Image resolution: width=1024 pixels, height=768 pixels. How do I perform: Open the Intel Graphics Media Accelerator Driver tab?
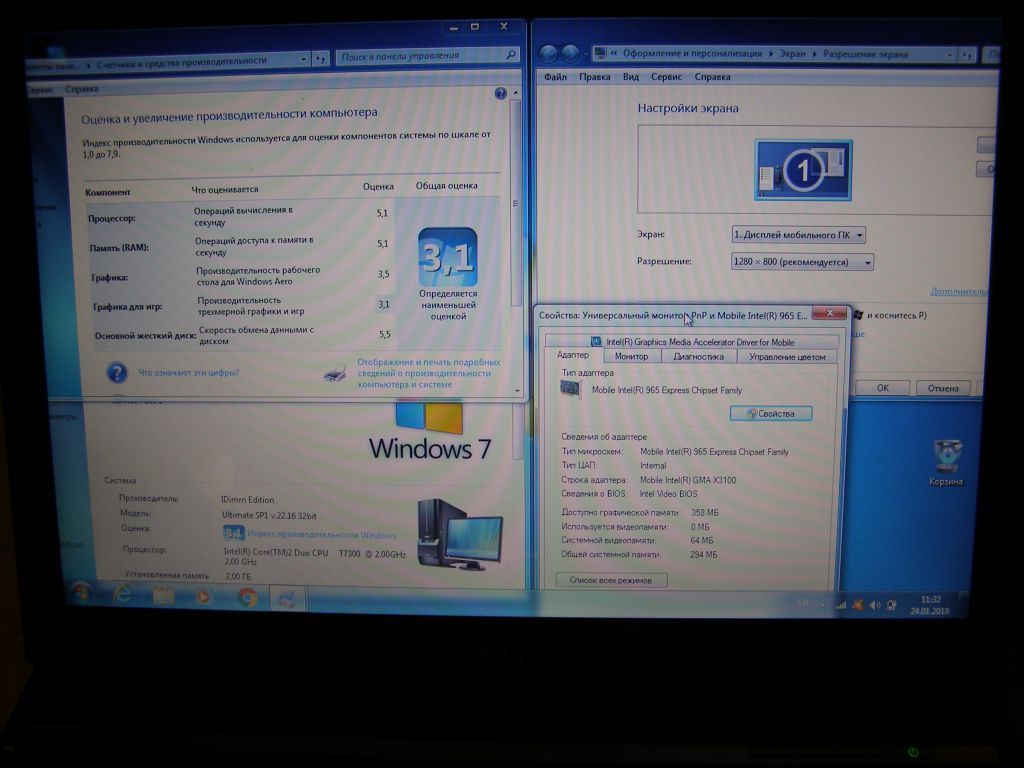[x=692, y=342]
